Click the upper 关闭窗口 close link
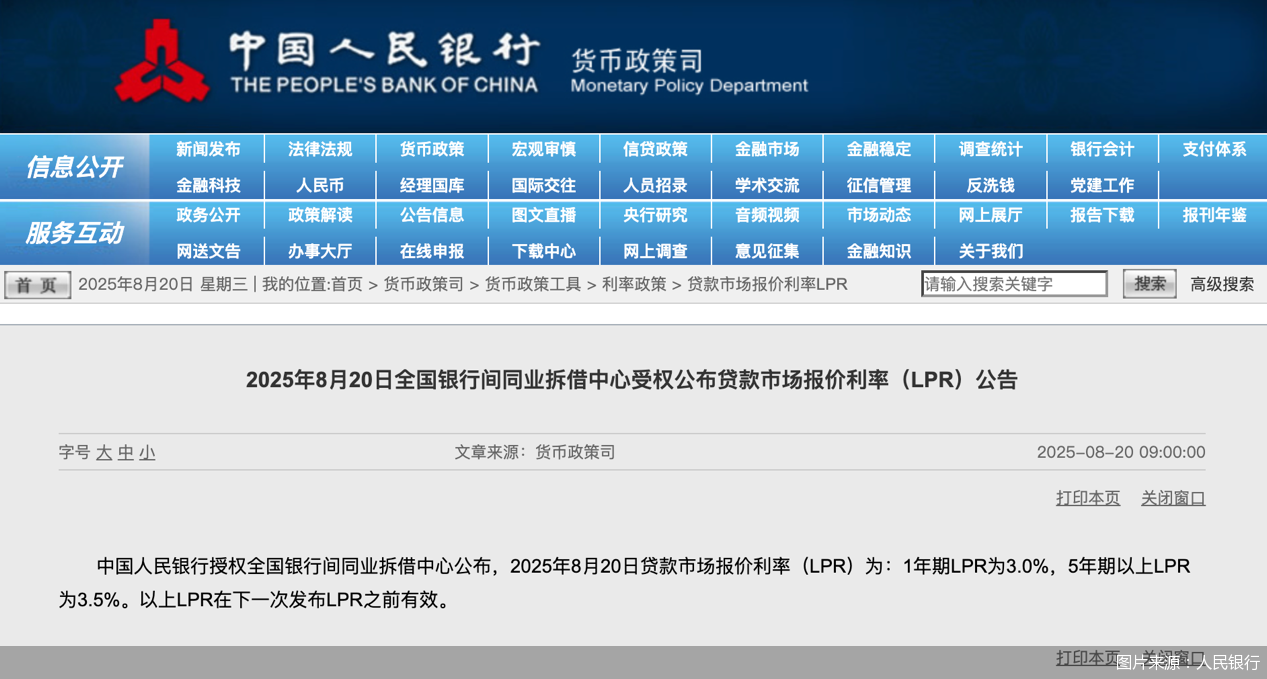 1173,498
